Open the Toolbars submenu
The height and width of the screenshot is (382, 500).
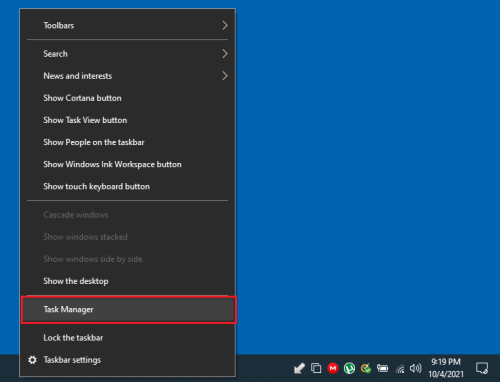(128, 25)
